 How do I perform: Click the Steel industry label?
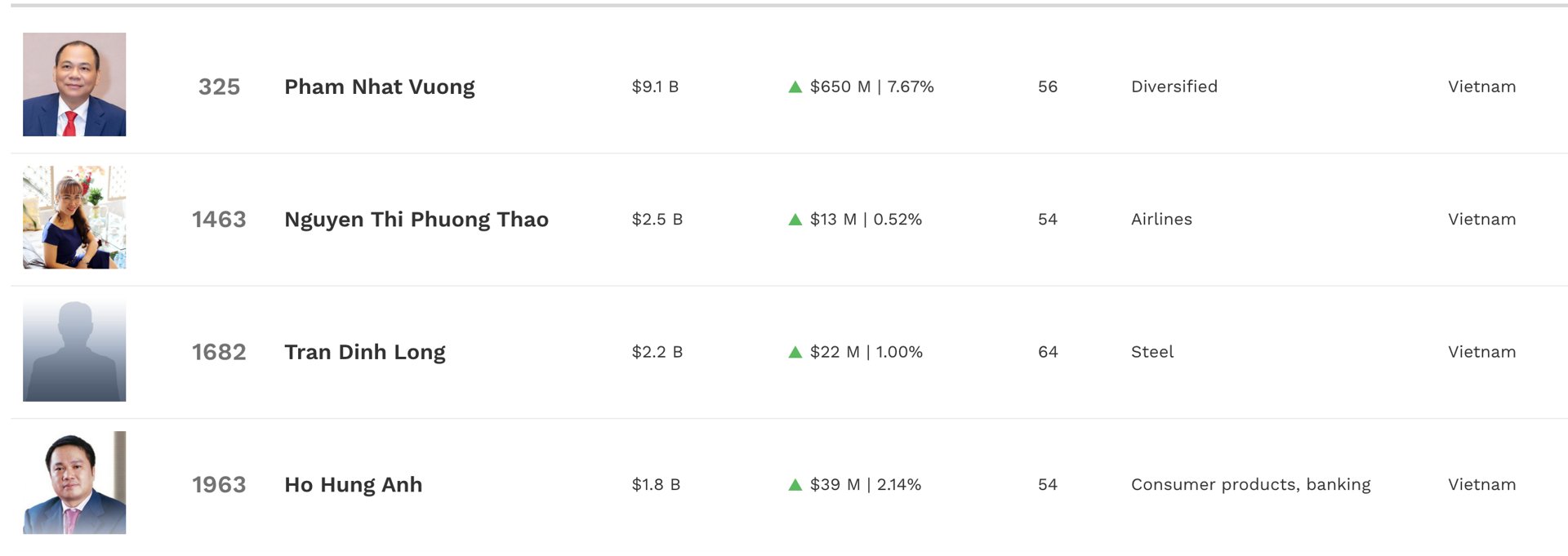click(x=1151, y=352)
